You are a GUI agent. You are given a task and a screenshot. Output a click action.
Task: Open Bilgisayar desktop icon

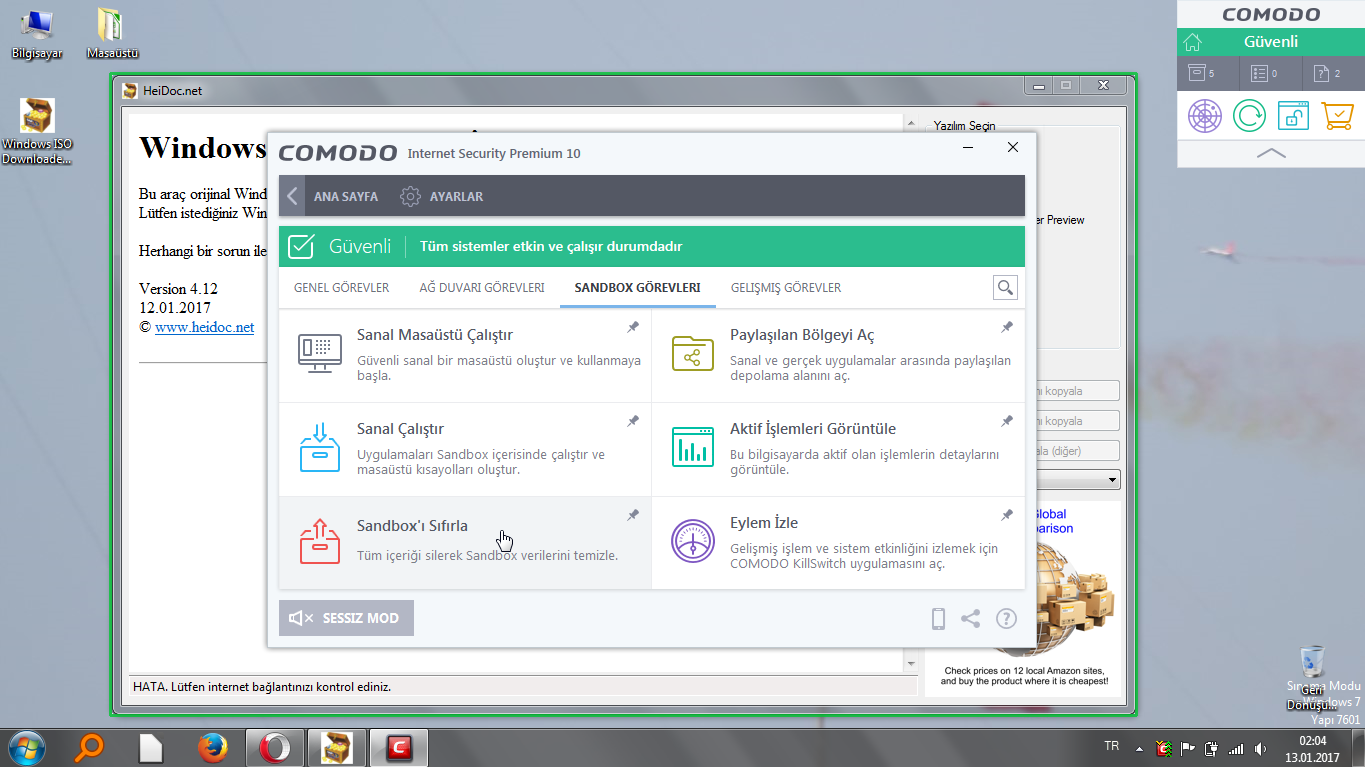[x=37, y=35]
